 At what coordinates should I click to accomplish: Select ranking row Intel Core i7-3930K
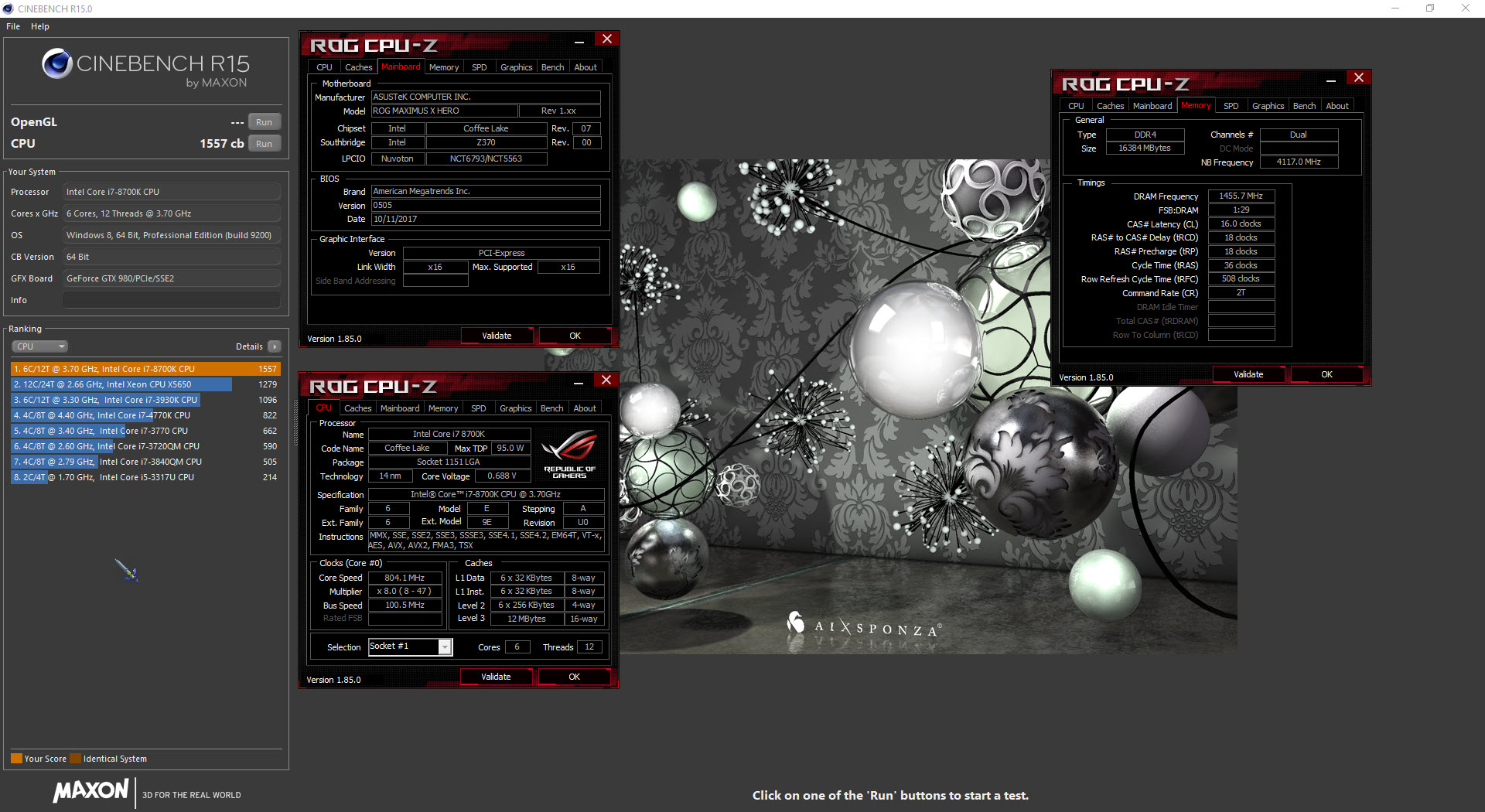coord(145,400)
